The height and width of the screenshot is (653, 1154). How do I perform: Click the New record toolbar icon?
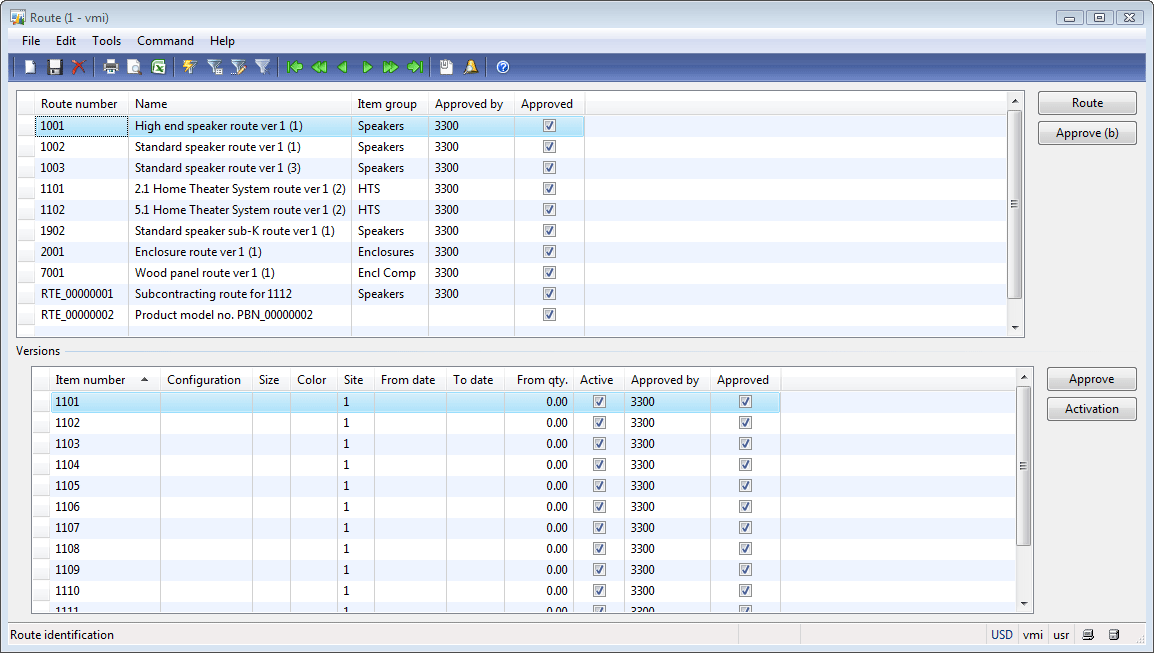31,67
